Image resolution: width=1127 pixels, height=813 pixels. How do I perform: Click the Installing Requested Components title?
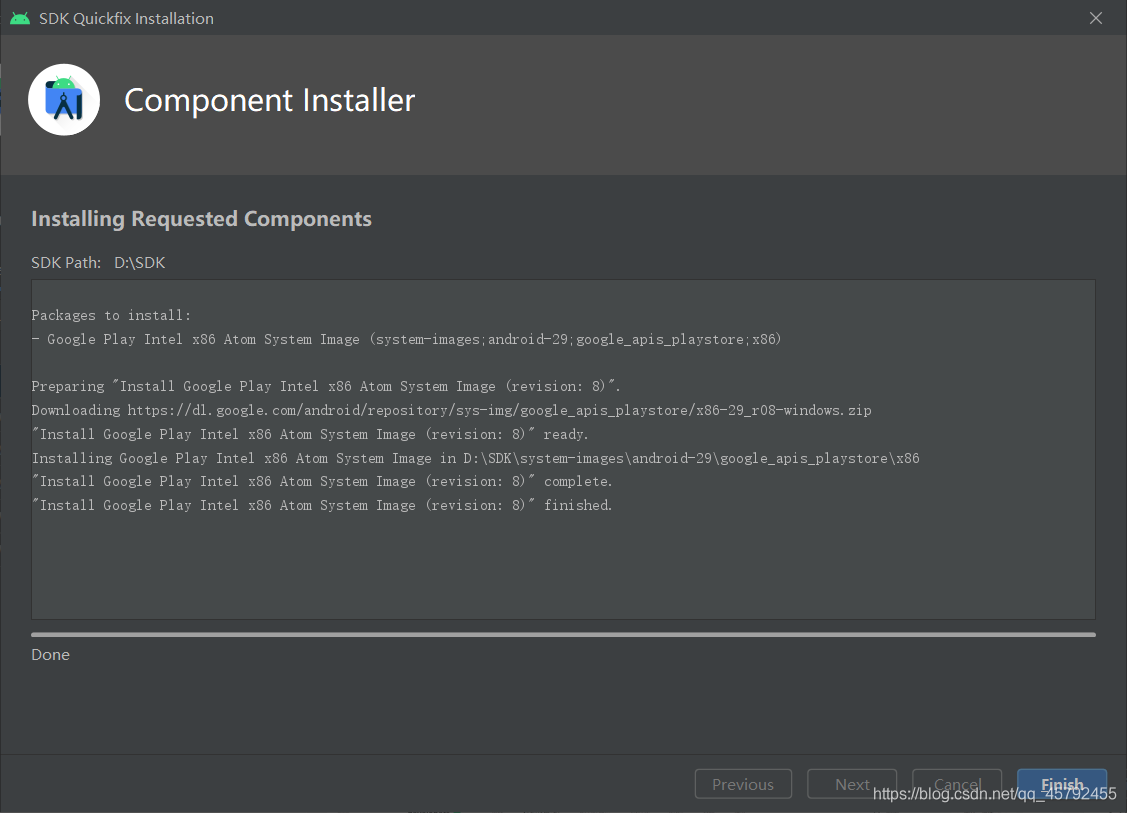click(x=201, y=219)
